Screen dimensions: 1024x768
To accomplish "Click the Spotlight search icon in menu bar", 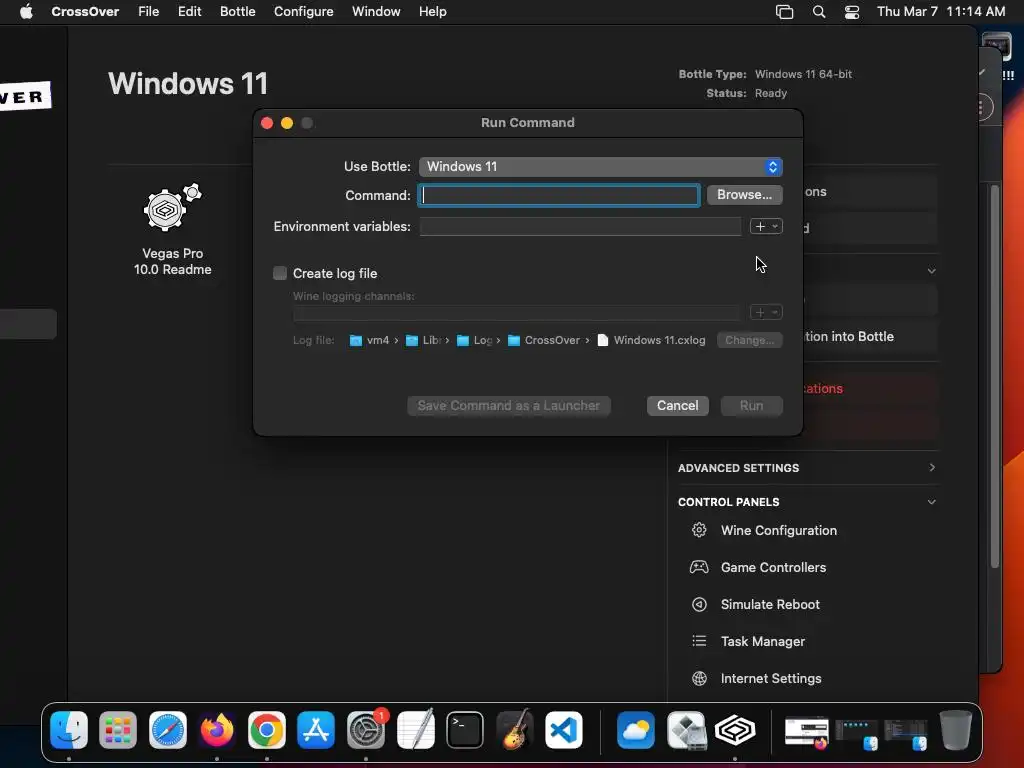I will pyautogui.click(x=818, y=12).
